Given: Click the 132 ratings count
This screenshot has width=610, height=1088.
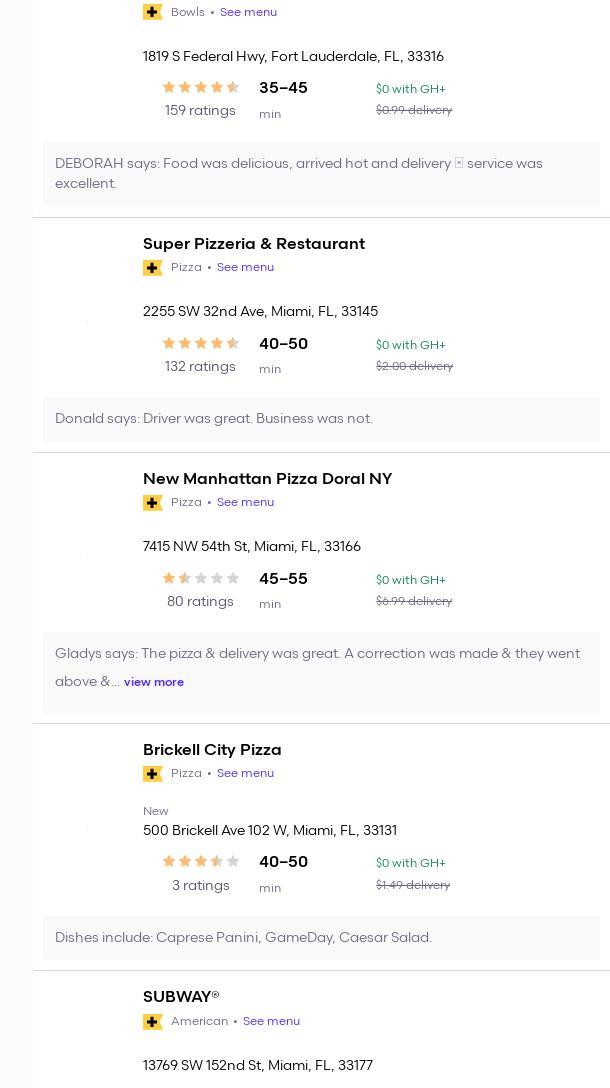Looking at the screenshot, I should 200,367.
